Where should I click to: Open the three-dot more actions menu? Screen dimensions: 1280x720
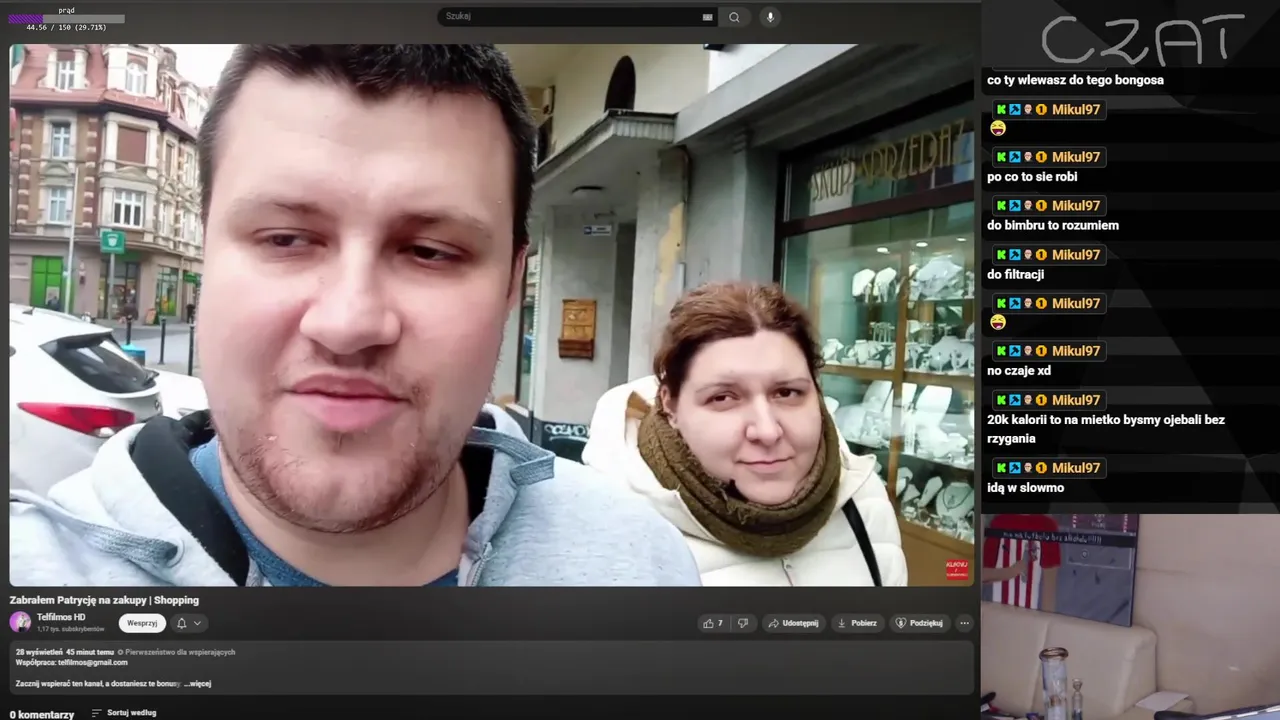coord(964,623)
